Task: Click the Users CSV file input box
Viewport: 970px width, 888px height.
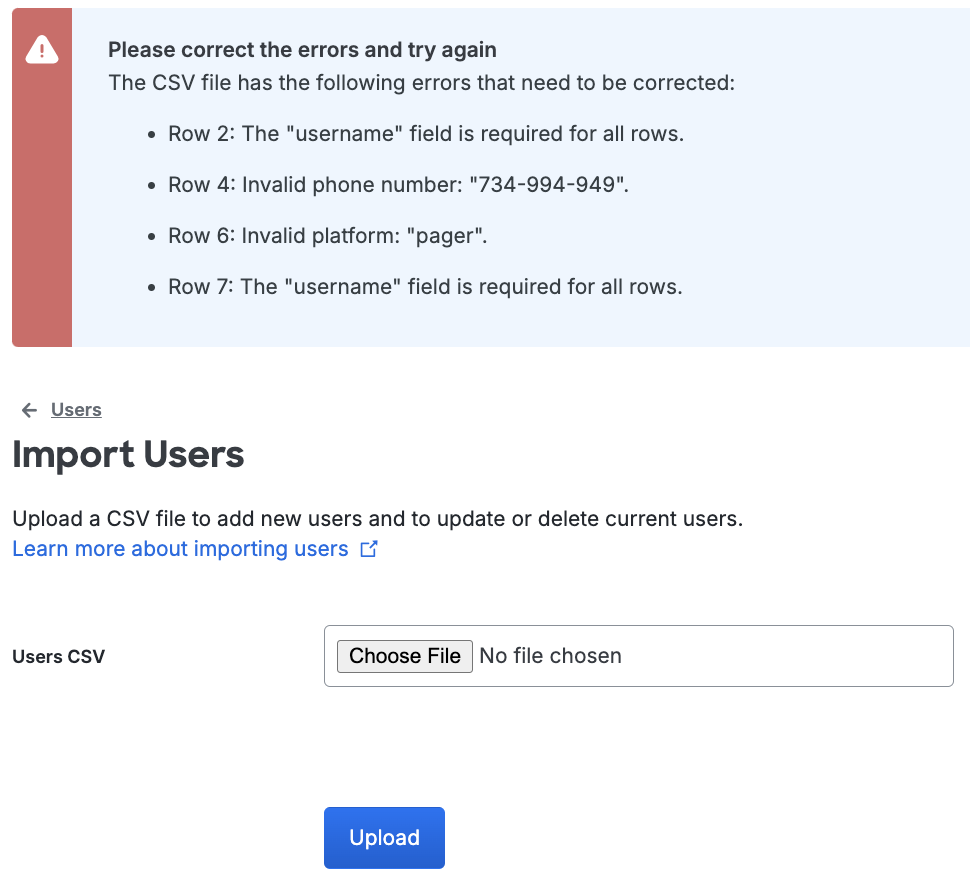Action: [x=638, y=655]
